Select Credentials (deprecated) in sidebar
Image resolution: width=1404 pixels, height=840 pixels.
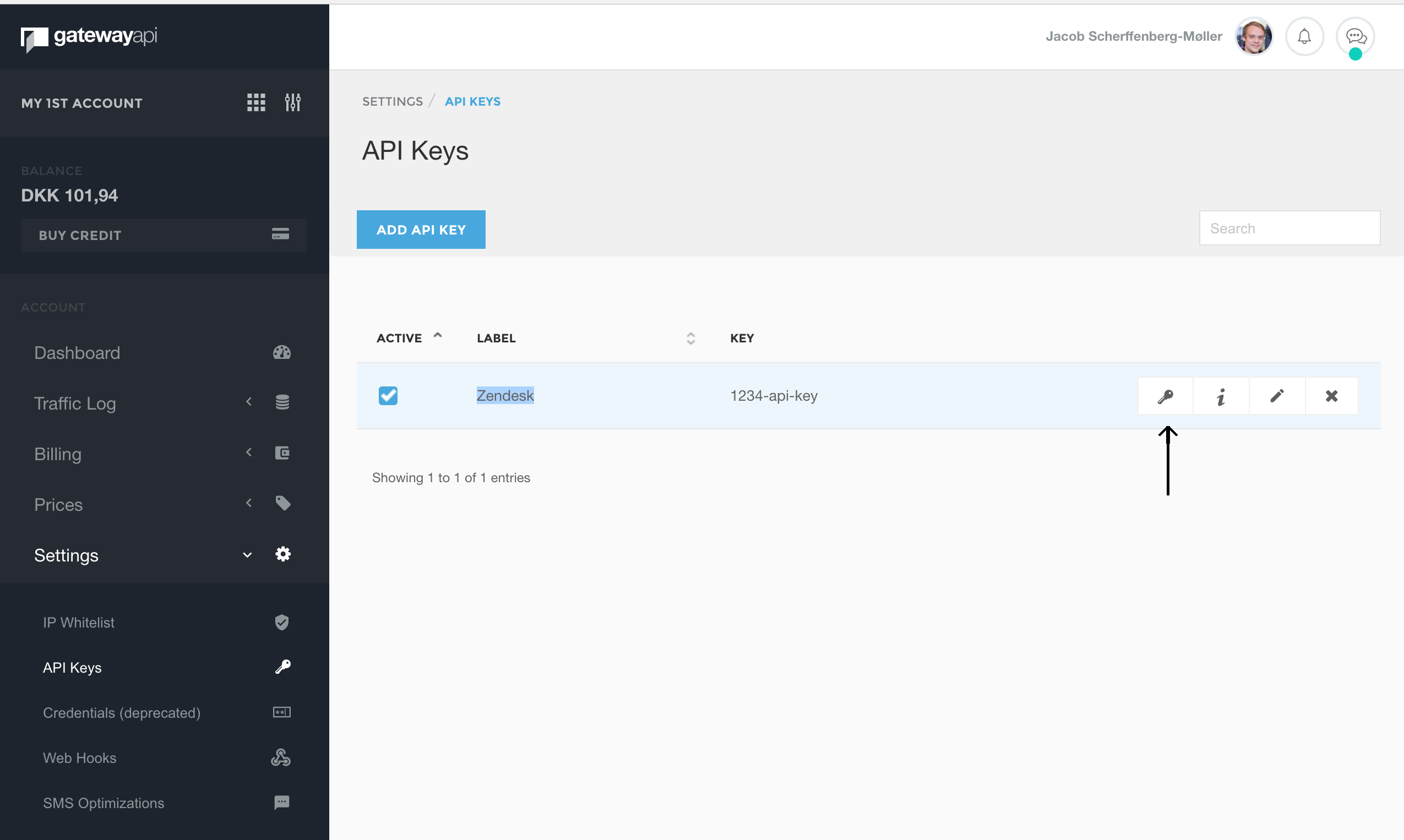[122, 713]
